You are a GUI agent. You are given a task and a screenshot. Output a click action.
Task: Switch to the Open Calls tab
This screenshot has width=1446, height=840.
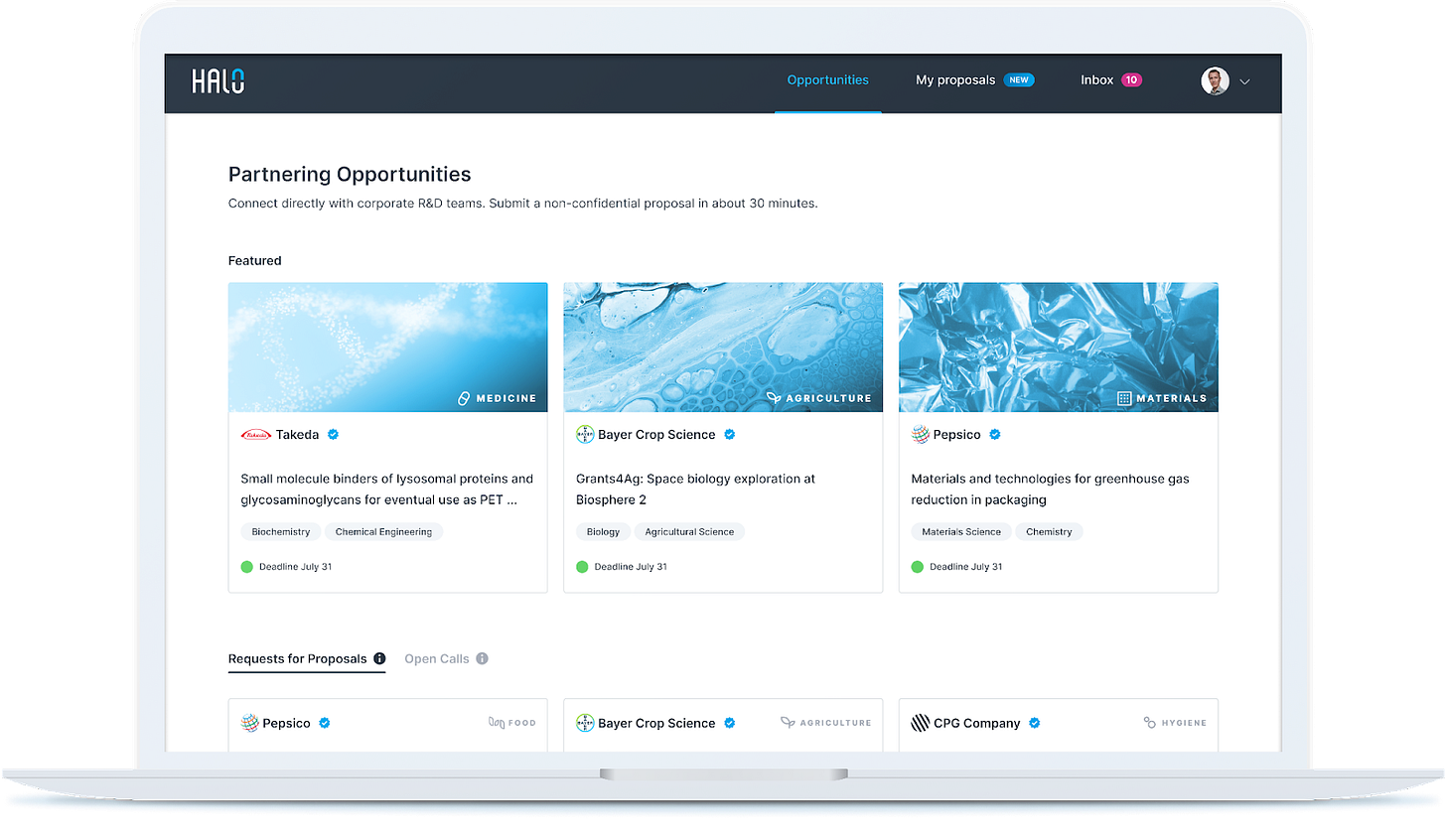pos(437,659)
